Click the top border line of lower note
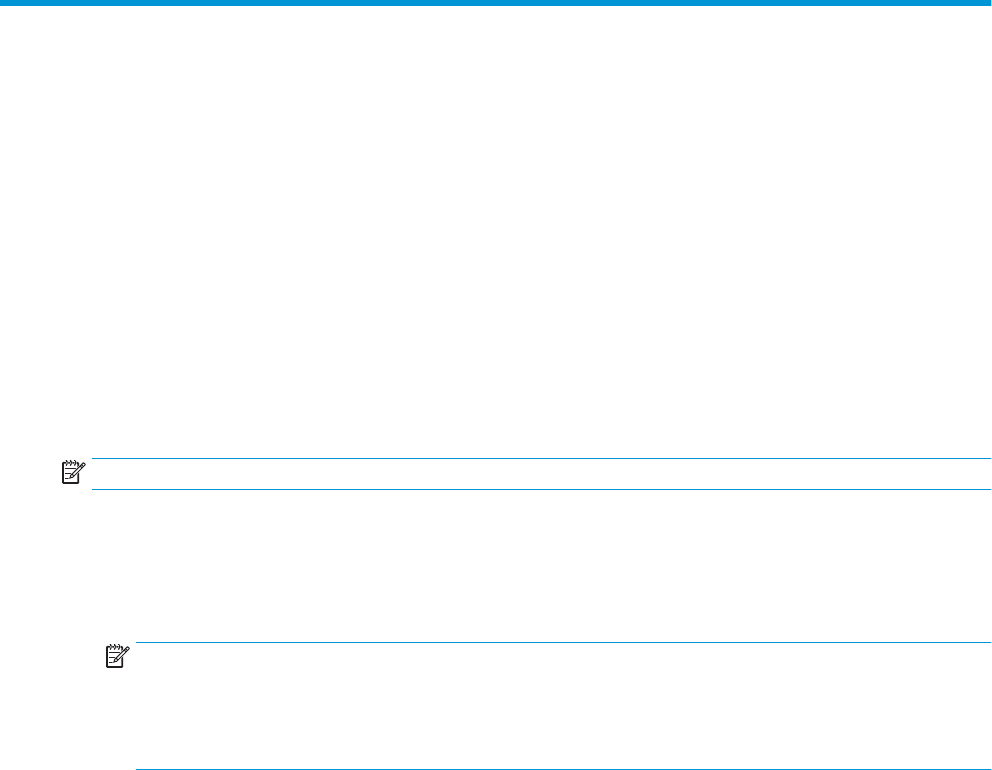 coord(560,643)
